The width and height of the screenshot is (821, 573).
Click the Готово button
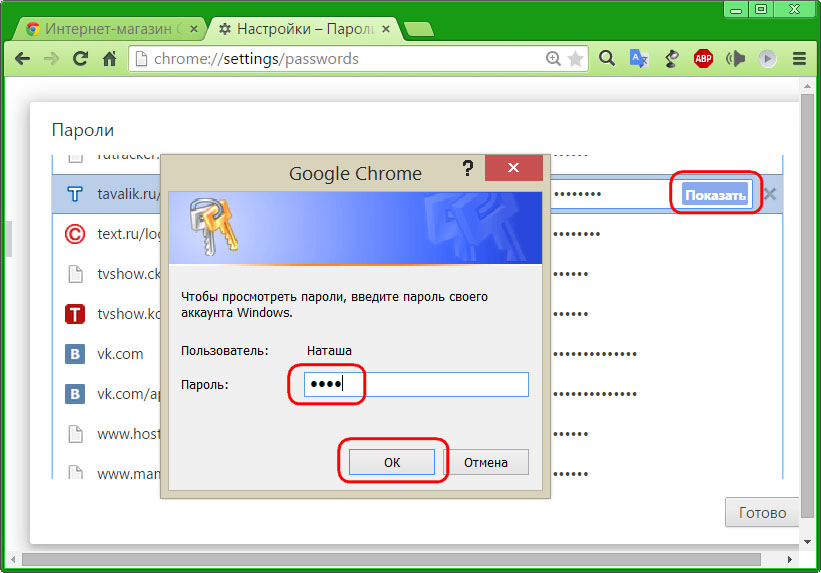click(762, 512)
